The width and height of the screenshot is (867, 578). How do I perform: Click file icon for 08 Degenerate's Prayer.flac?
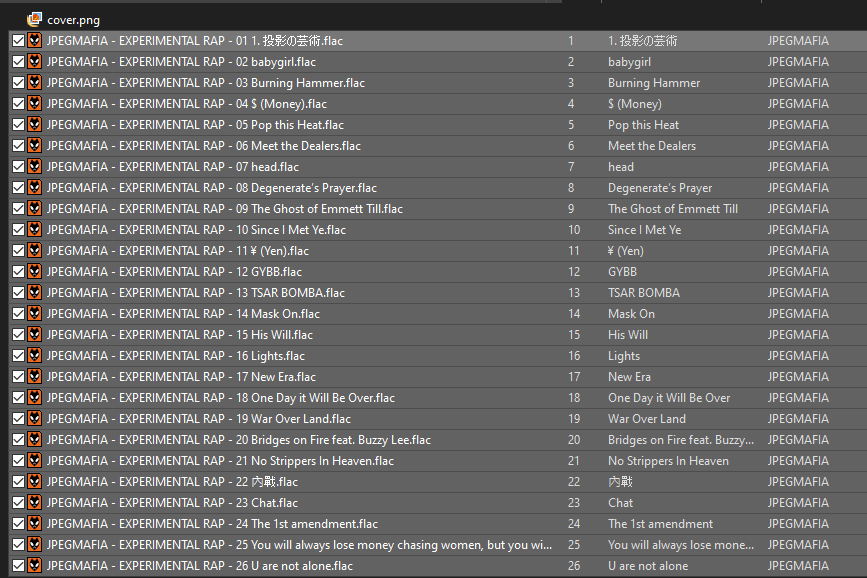click(34, 188)
